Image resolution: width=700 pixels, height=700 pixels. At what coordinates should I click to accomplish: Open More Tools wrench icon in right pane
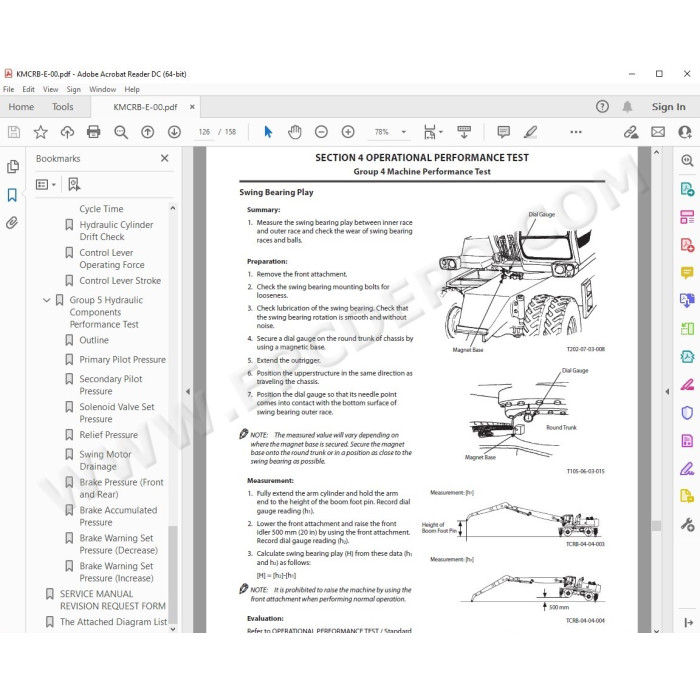(x=687, y=524)
